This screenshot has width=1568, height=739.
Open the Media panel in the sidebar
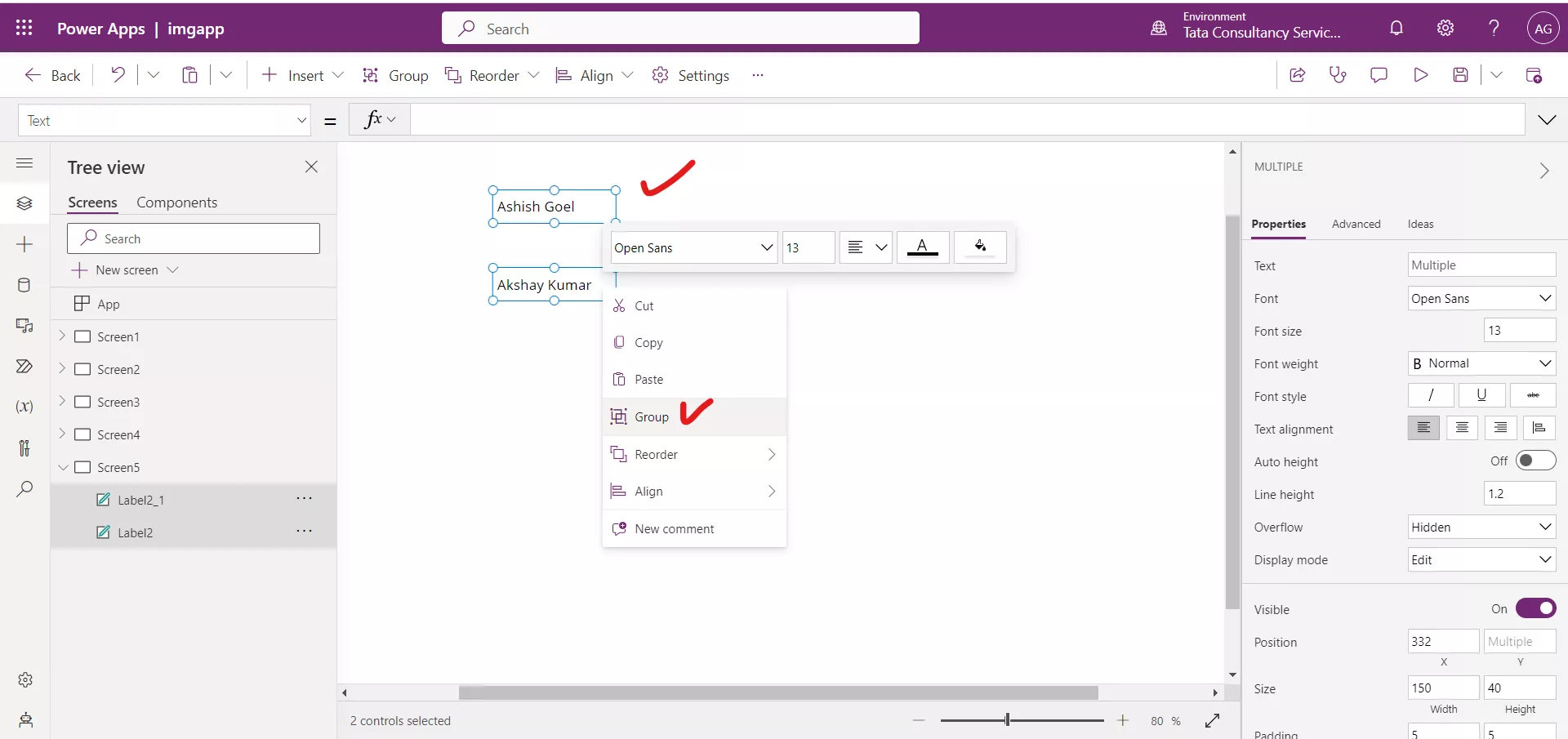24,326
